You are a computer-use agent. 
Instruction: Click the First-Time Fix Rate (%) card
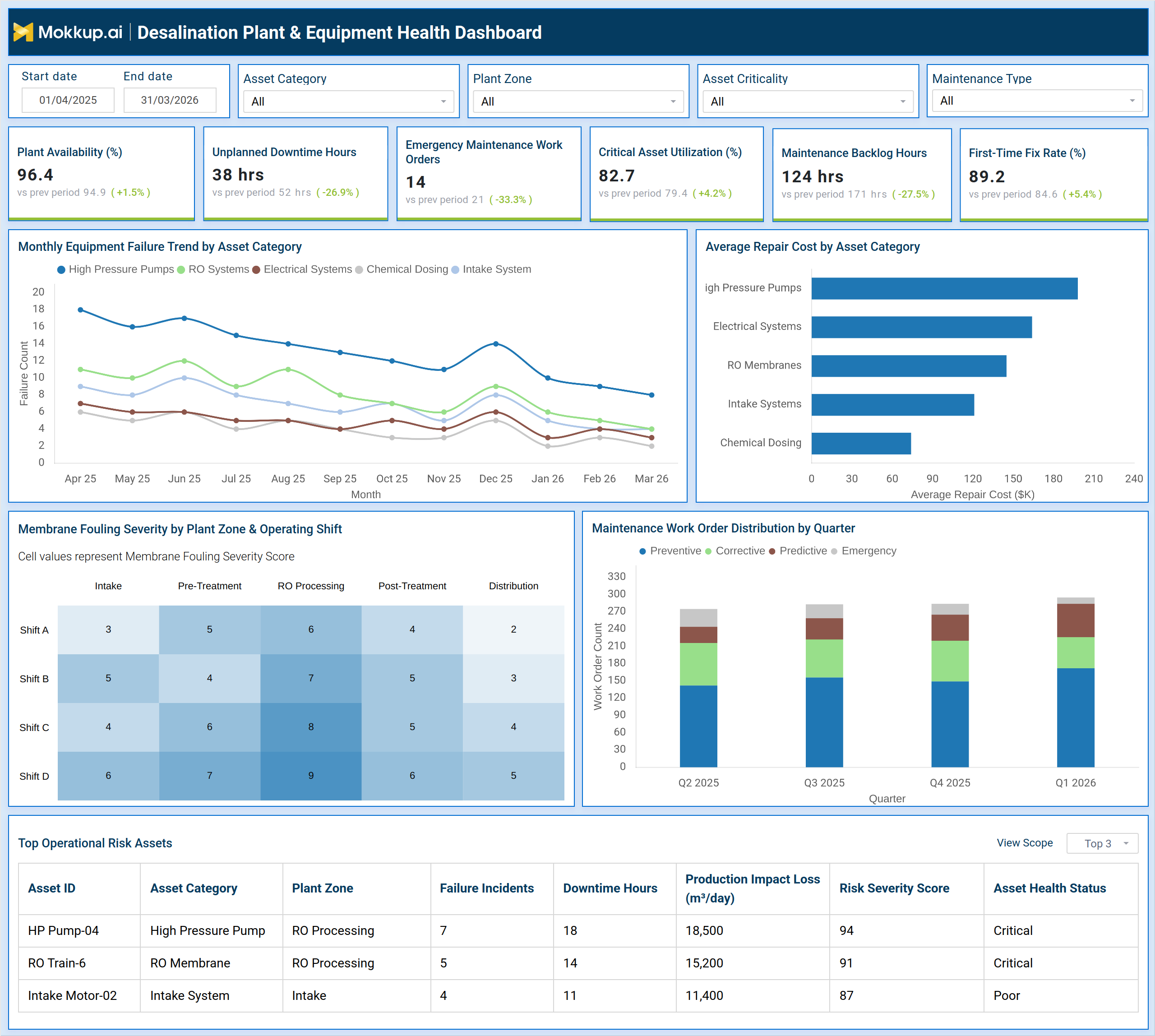[x=1053, y=175]
